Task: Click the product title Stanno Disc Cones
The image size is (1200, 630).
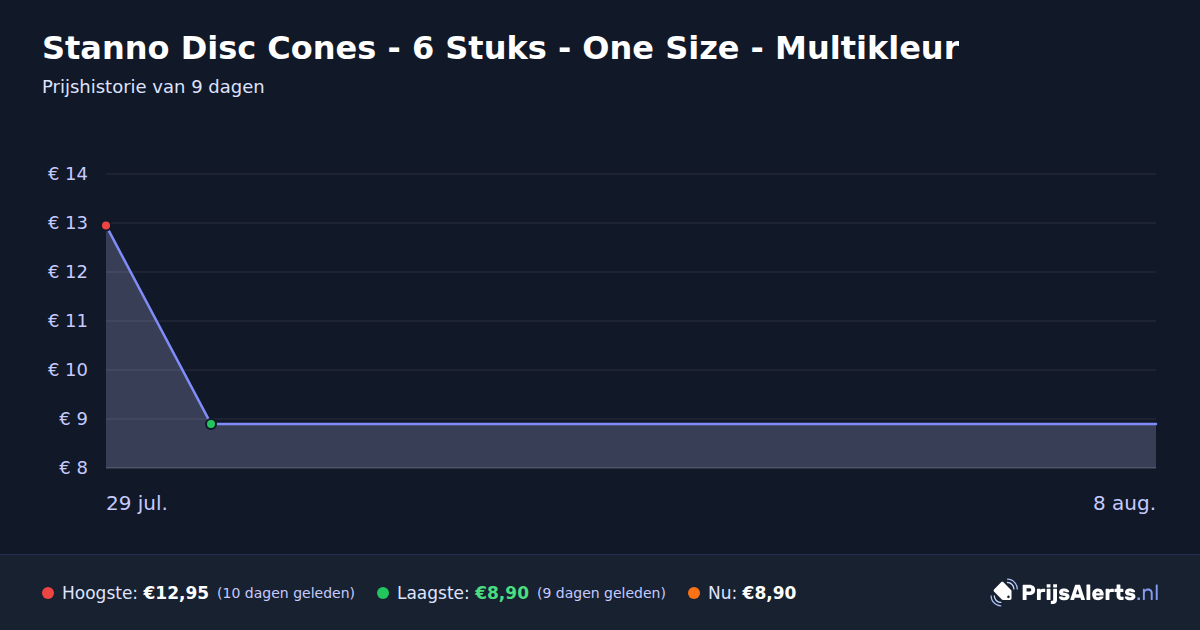Action: [x=500, y=47]
